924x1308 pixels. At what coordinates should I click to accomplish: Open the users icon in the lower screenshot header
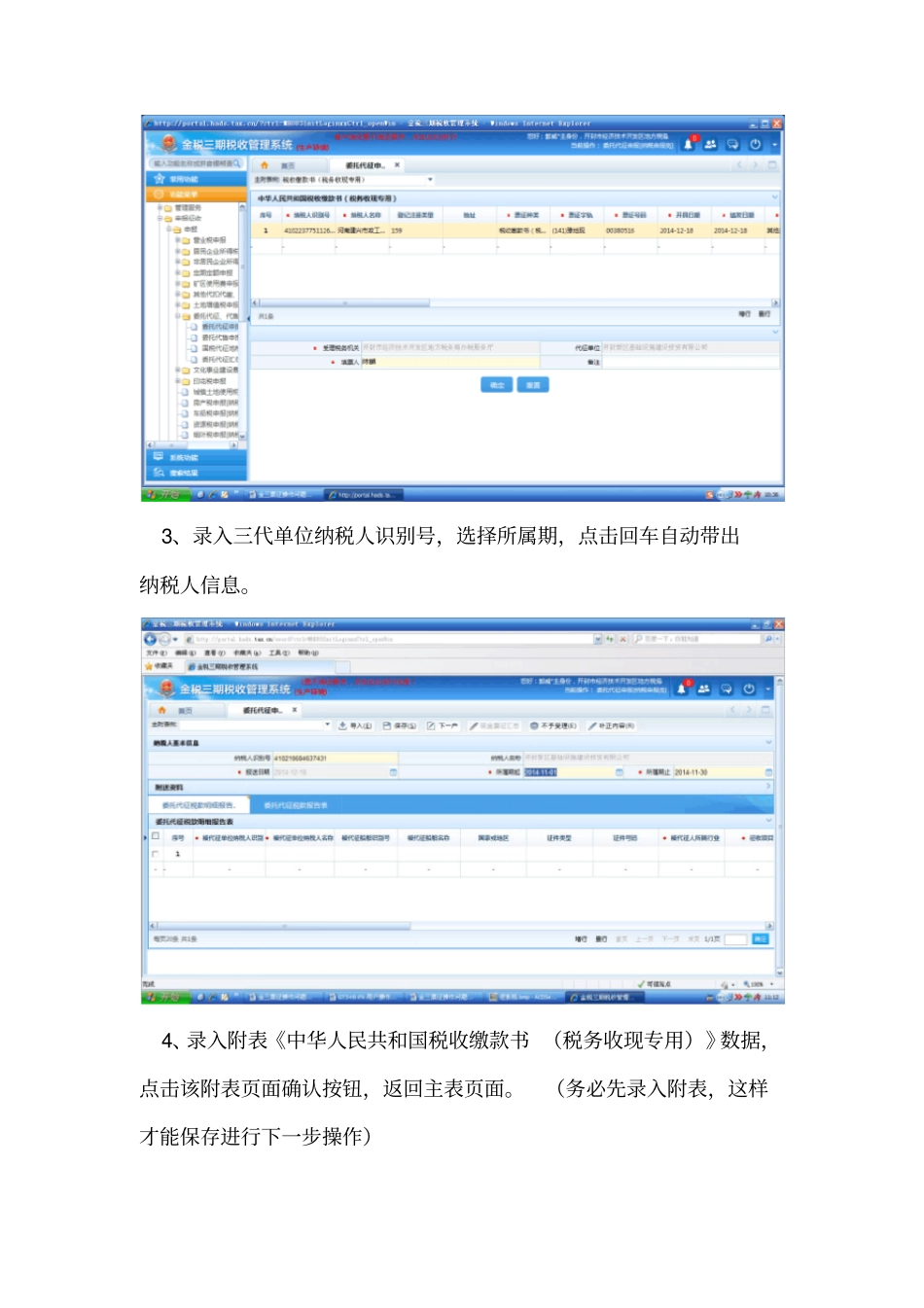703,689
